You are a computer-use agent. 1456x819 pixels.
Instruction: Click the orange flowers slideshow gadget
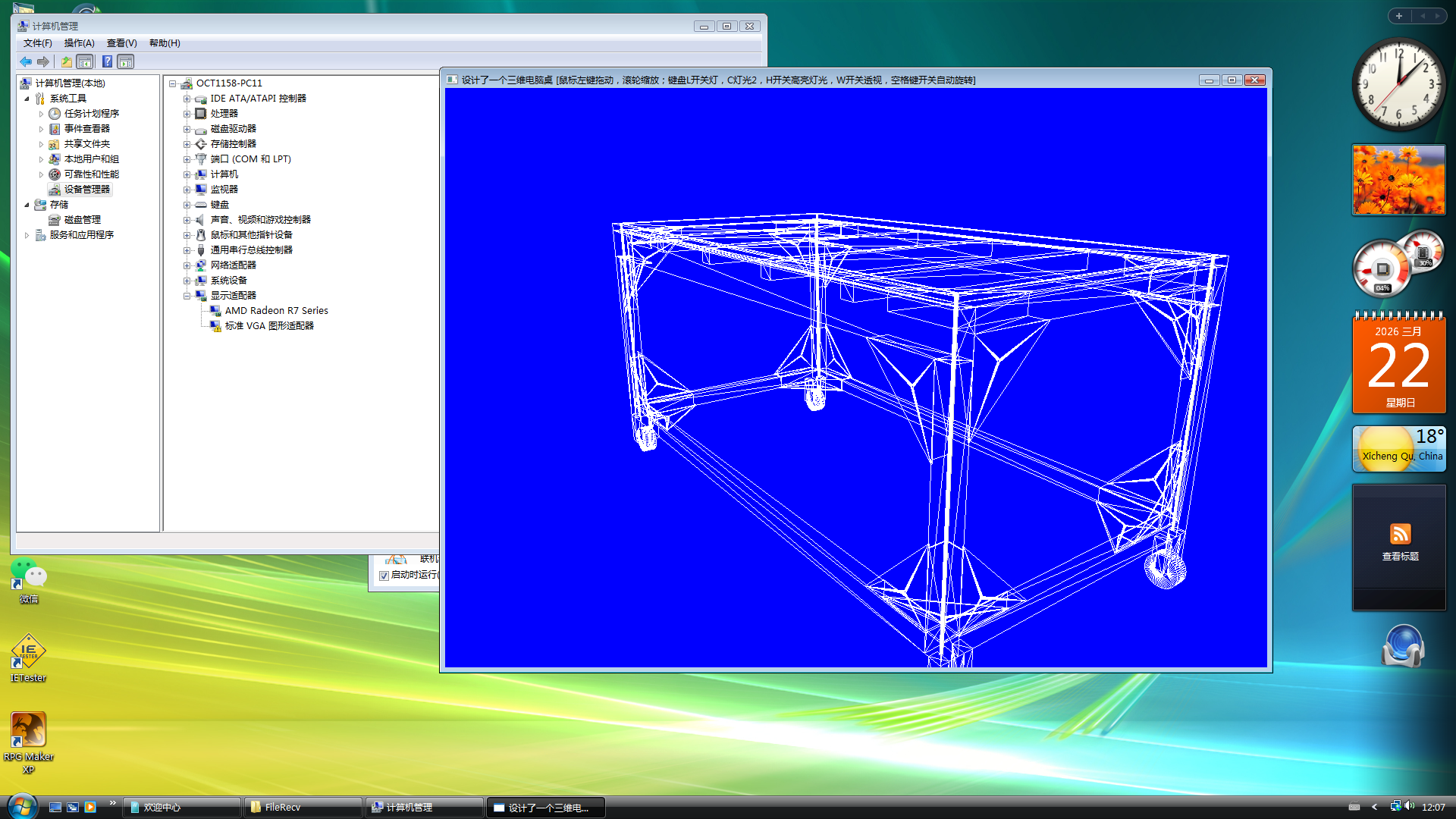1398,180
